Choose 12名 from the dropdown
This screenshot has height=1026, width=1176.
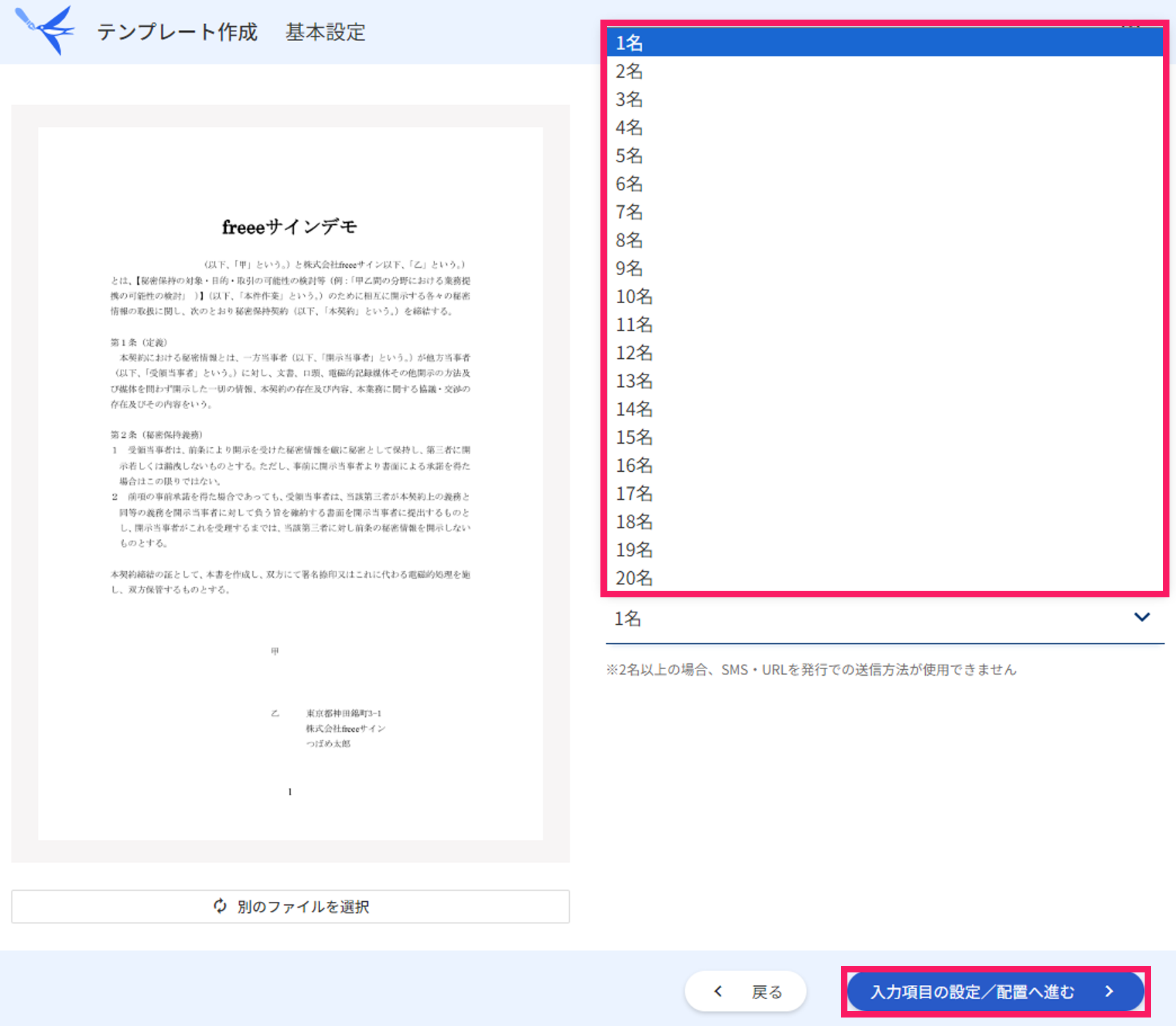[885, 352]
